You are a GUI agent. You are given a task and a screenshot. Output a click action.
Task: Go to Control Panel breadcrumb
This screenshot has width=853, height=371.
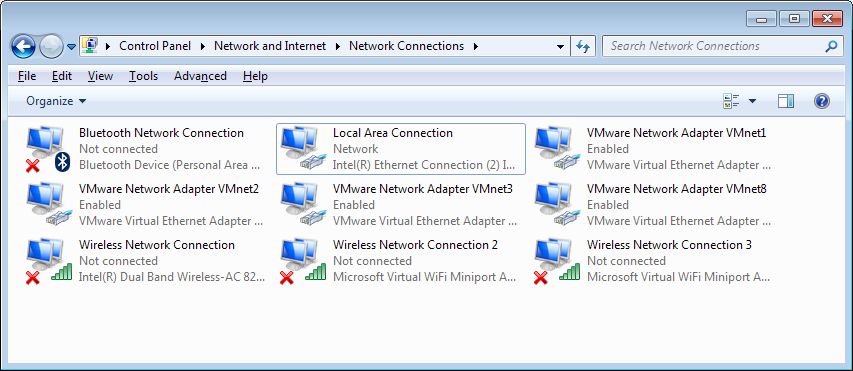pyautogui.click(x=155, y=46)
